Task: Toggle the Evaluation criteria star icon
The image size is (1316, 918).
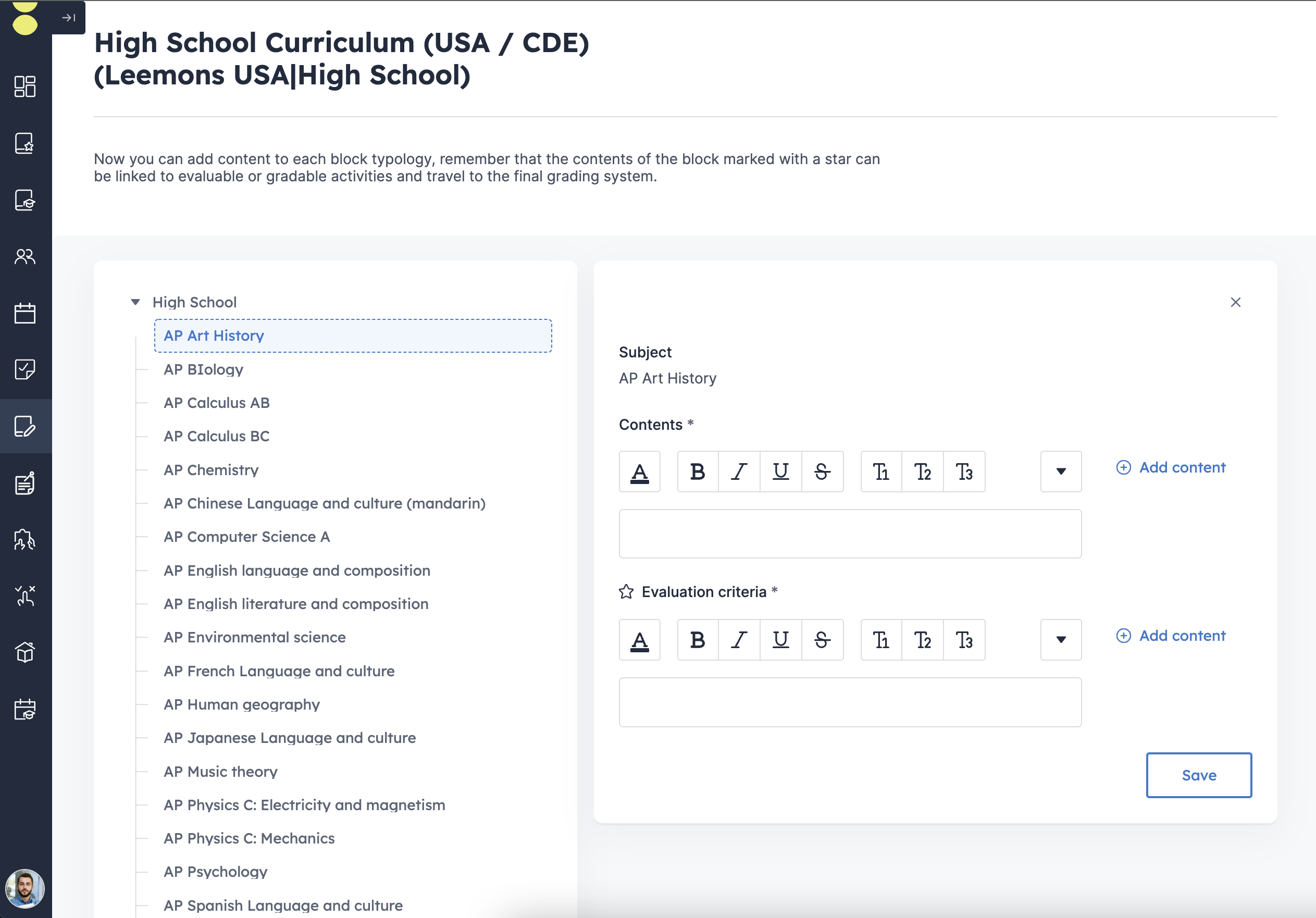Action: [627, 590]
